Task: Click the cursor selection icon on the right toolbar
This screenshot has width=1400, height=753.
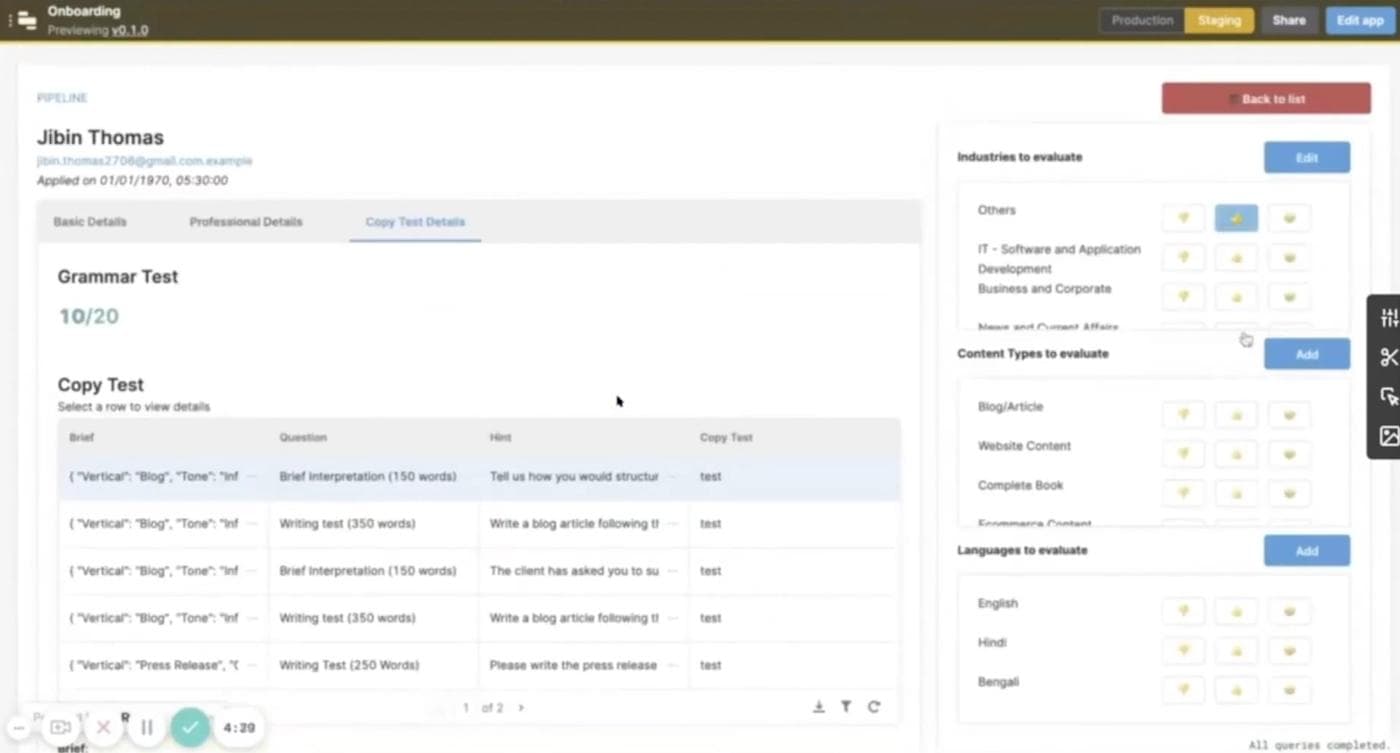Action: (x=1389, y=397)
